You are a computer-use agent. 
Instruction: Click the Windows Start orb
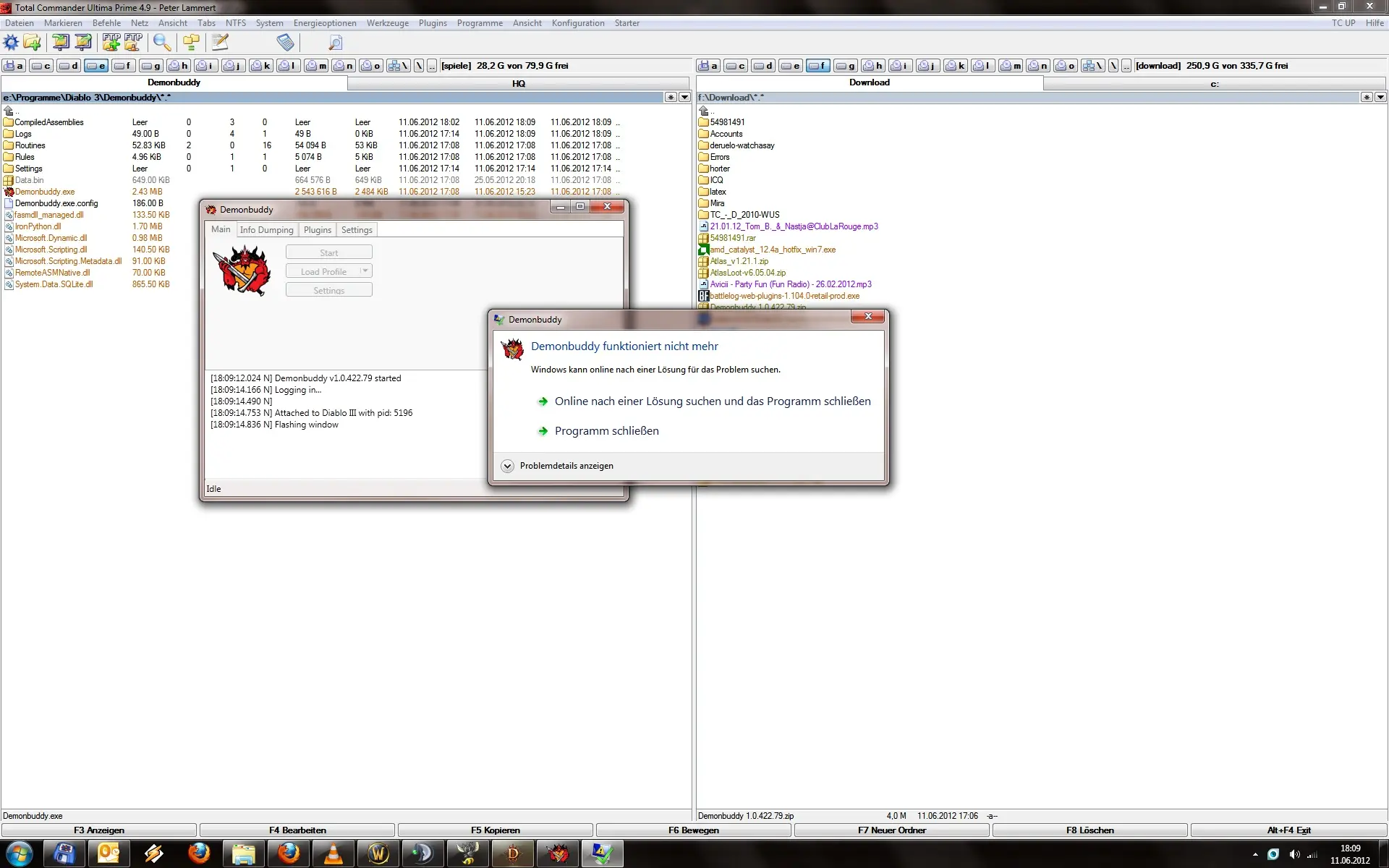pos(20,854)
